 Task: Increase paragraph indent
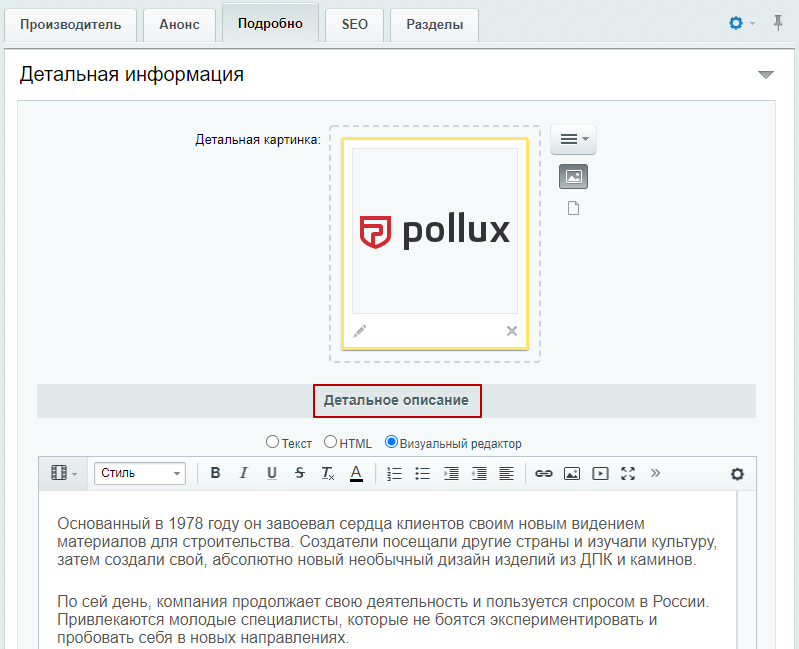tap(451, 473)
